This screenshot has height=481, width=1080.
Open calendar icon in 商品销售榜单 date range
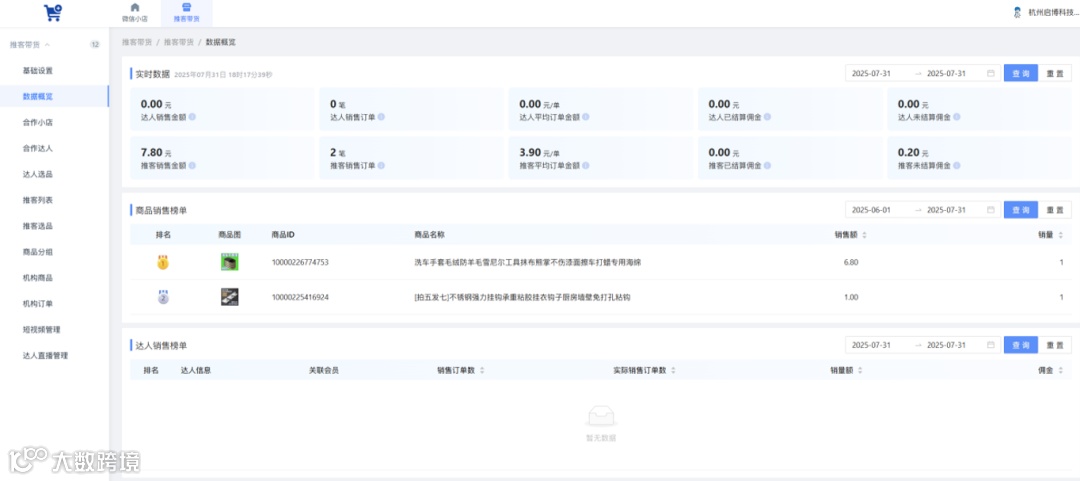pos(990,209)
